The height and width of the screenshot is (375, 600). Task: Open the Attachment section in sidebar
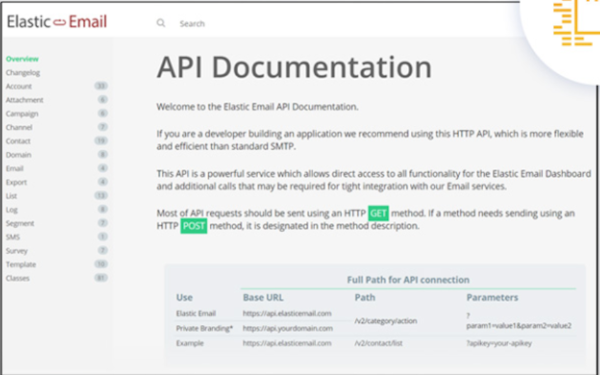[24, 100]
